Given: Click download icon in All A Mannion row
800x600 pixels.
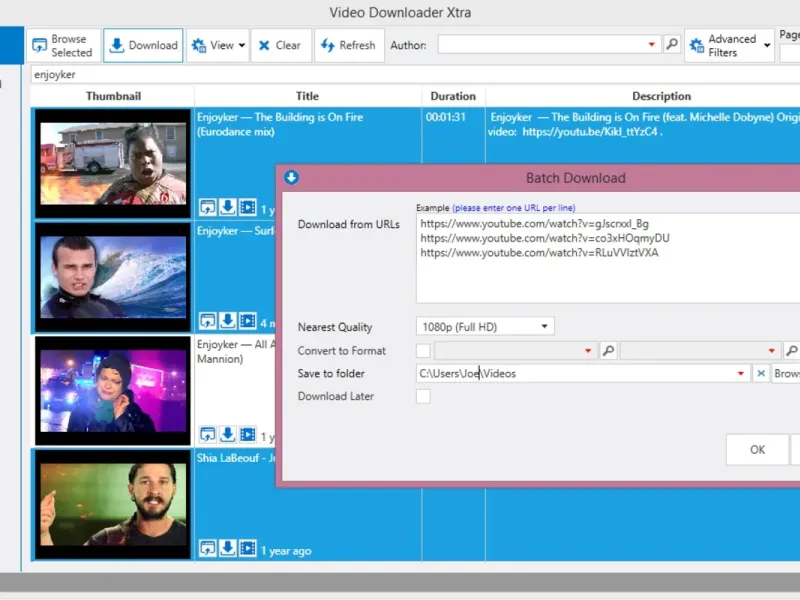Looking at the screenshot, I should (x=228, y=435).
